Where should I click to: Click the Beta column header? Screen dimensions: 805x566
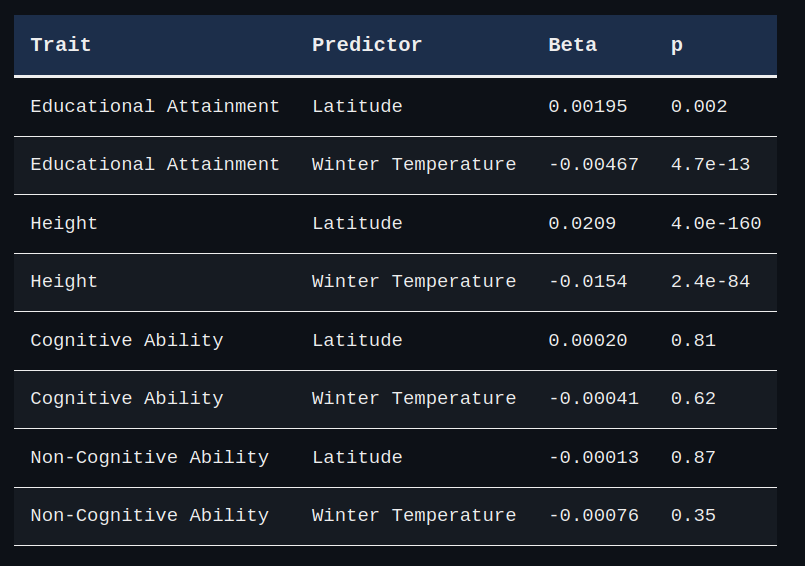coord(572,45)
